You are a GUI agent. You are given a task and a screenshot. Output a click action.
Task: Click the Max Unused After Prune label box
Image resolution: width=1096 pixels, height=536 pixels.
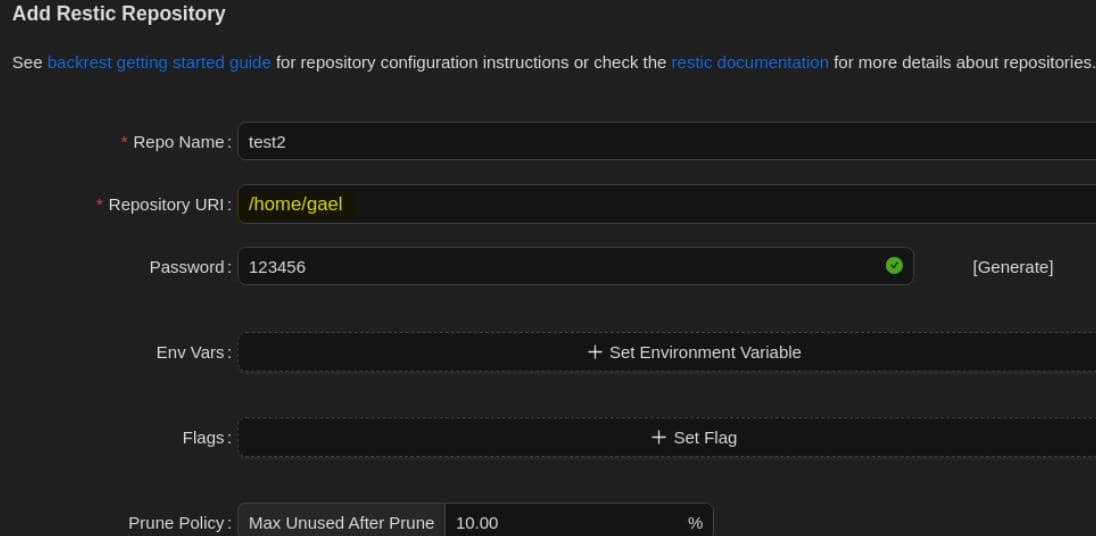[341, 523]
